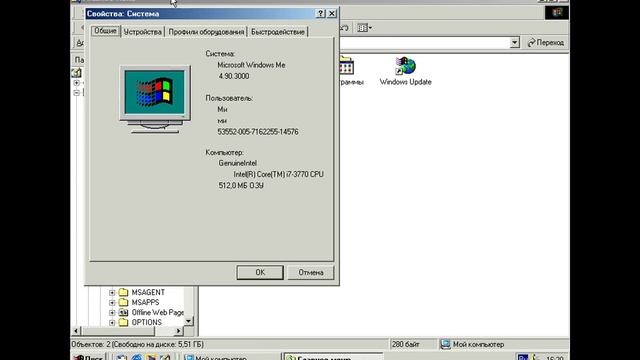Select the MSAPPS folder name

(145, 302)
